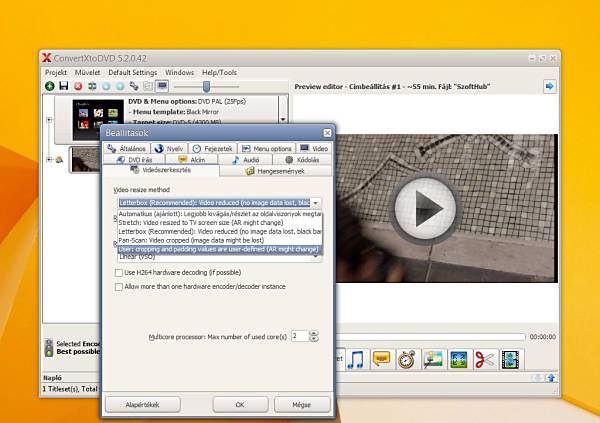Switch to the Nyelv tab
Image resolution: width=600 pixels, height=423 pixels.
[169, 149]
